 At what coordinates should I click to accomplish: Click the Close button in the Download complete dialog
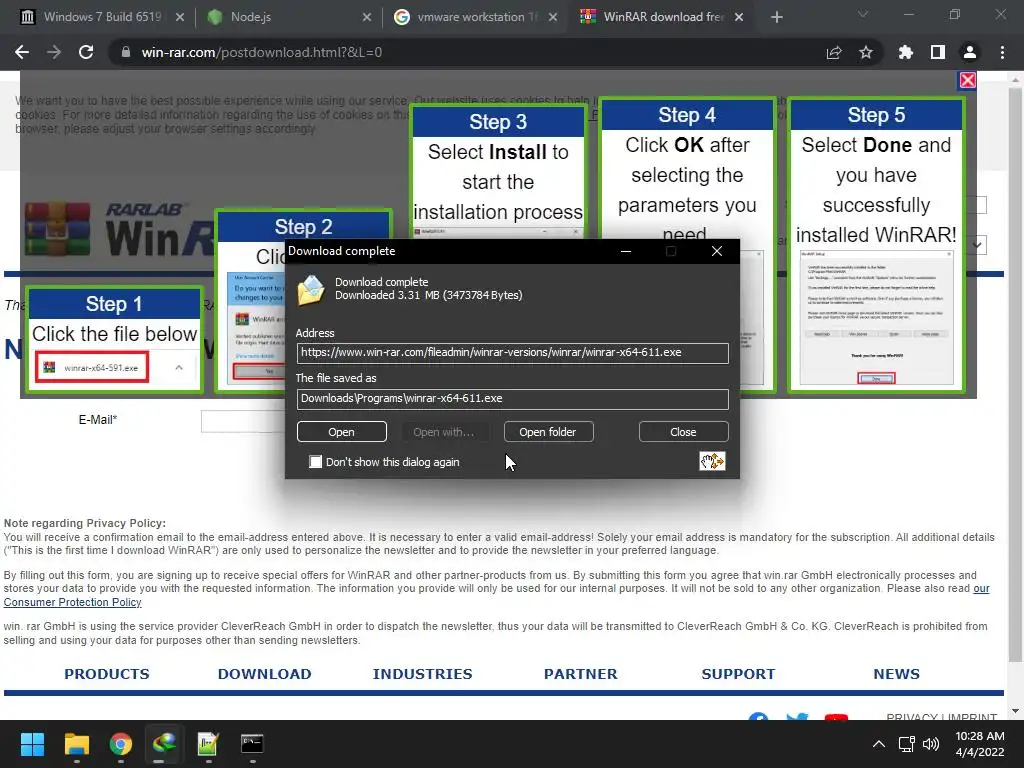[x=683, y=432]
